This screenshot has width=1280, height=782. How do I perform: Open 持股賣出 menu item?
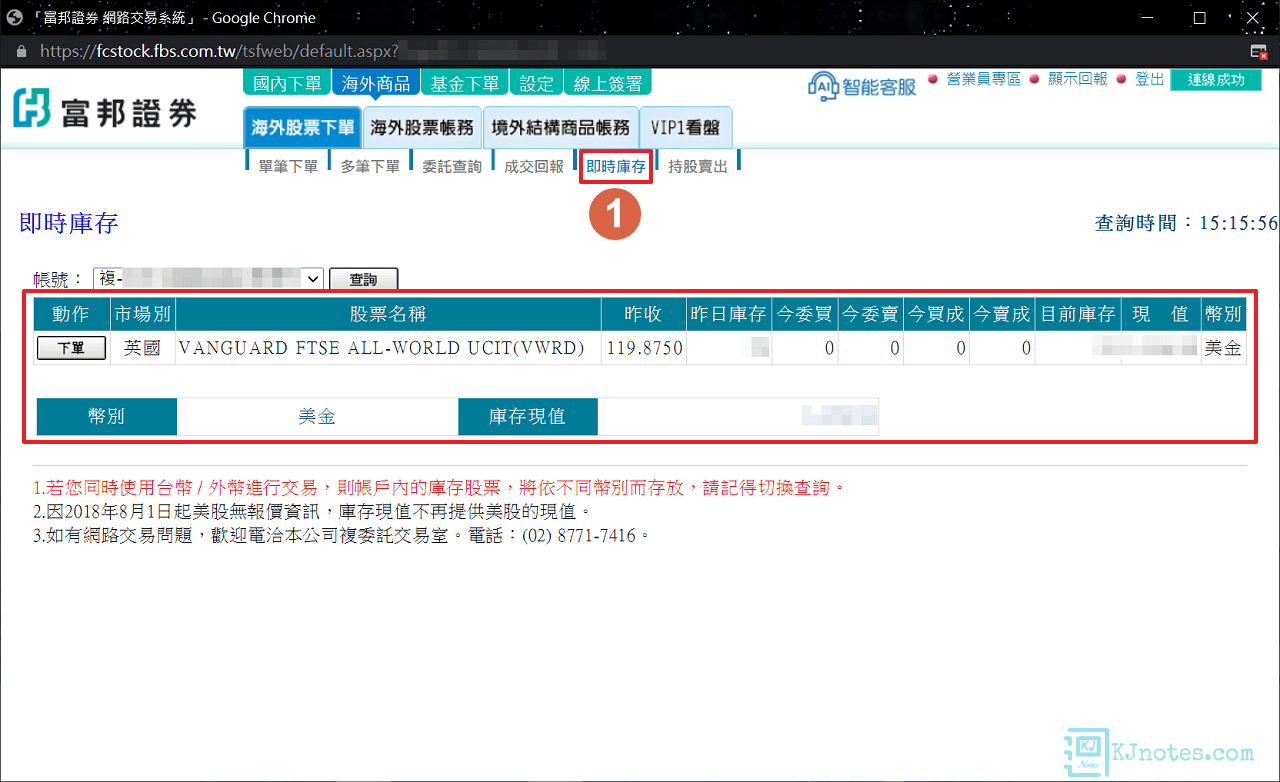coord(698,167)
